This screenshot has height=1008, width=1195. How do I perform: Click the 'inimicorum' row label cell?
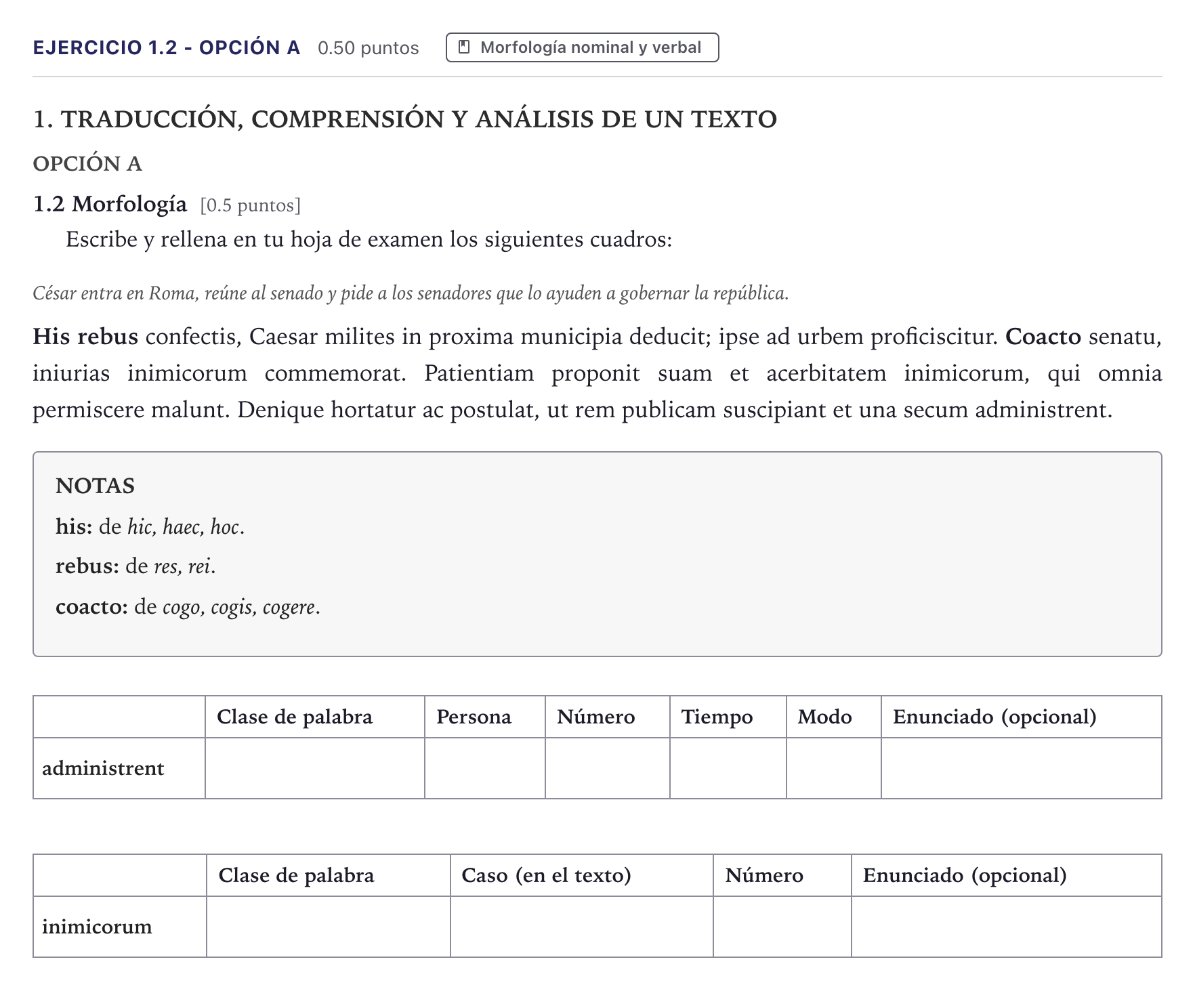(x=120, y=927)
